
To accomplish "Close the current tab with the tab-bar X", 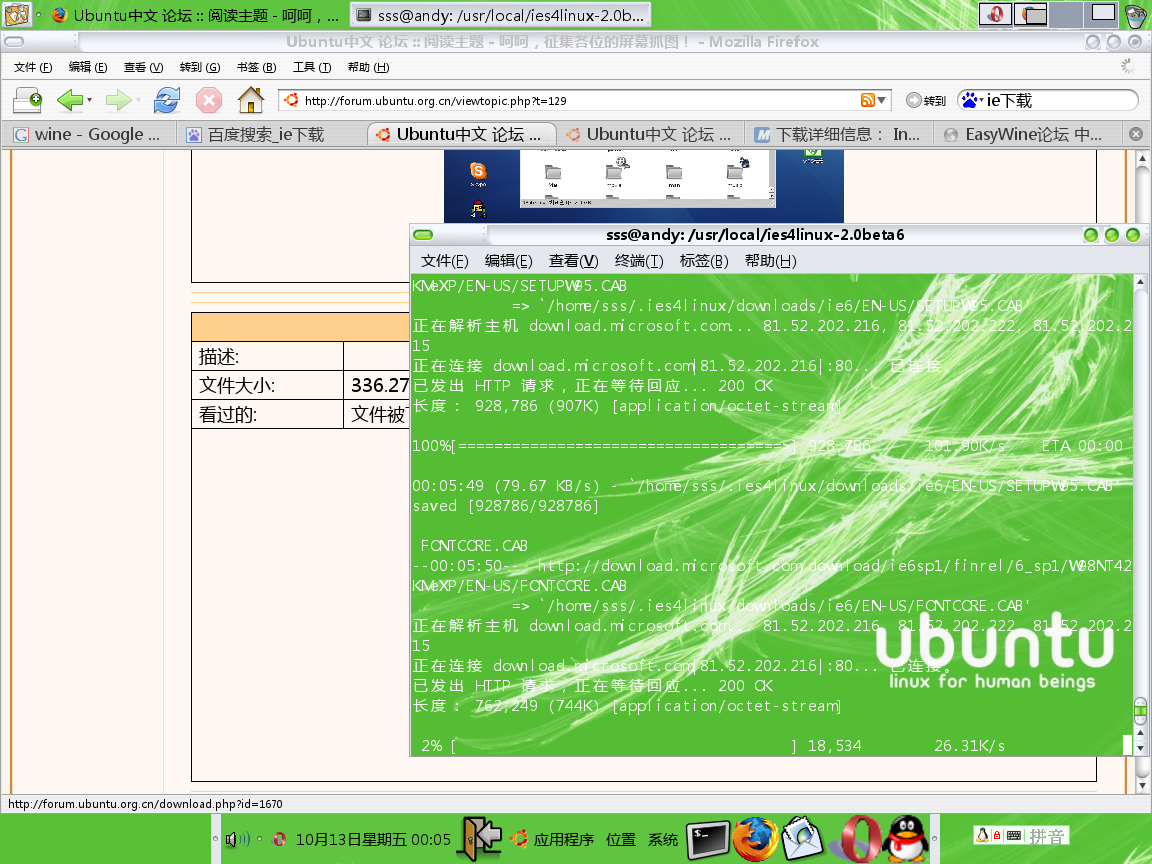I will tap(1136, 134).
